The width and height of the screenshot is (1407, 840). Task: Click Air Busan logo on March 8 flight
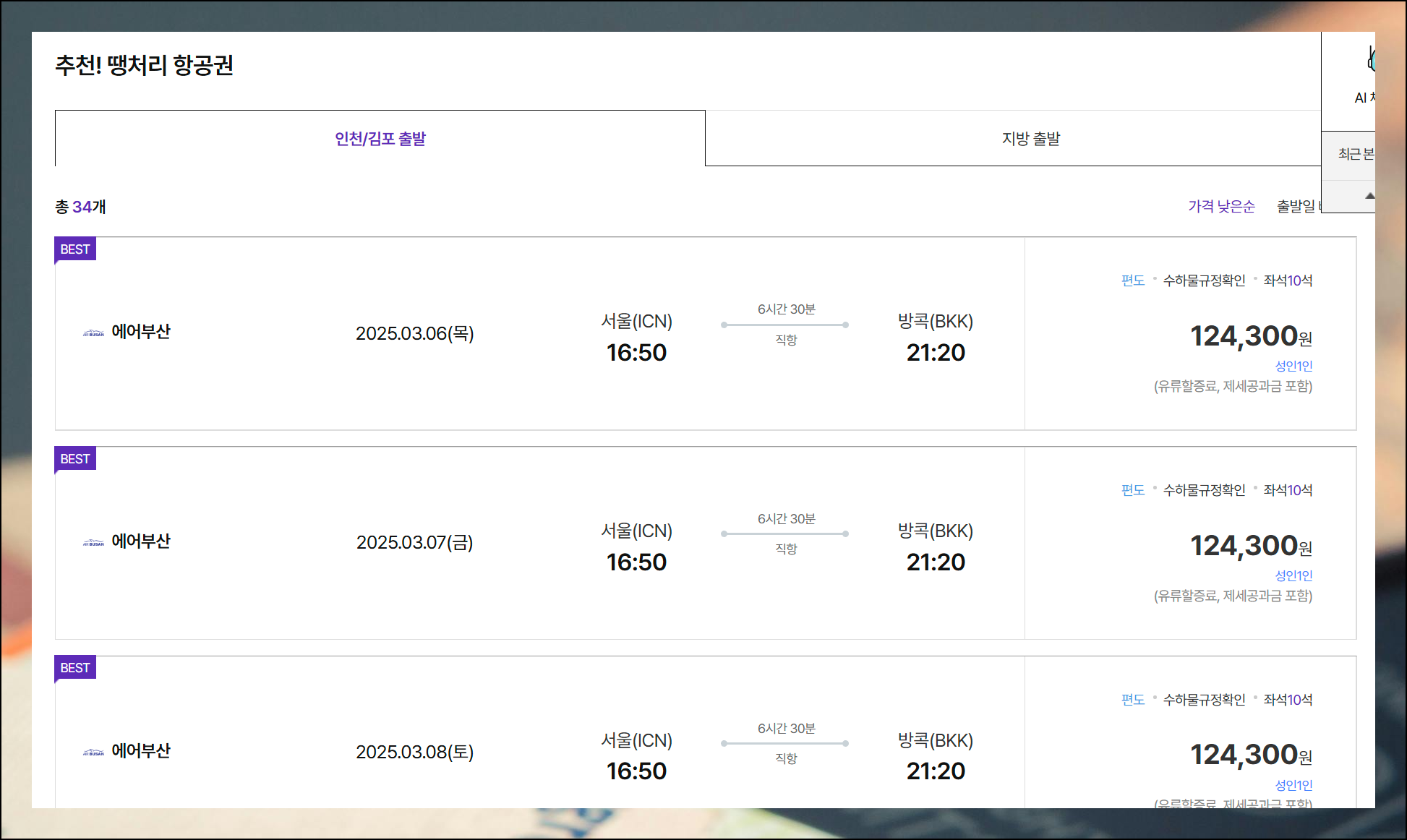coord(93,753)
